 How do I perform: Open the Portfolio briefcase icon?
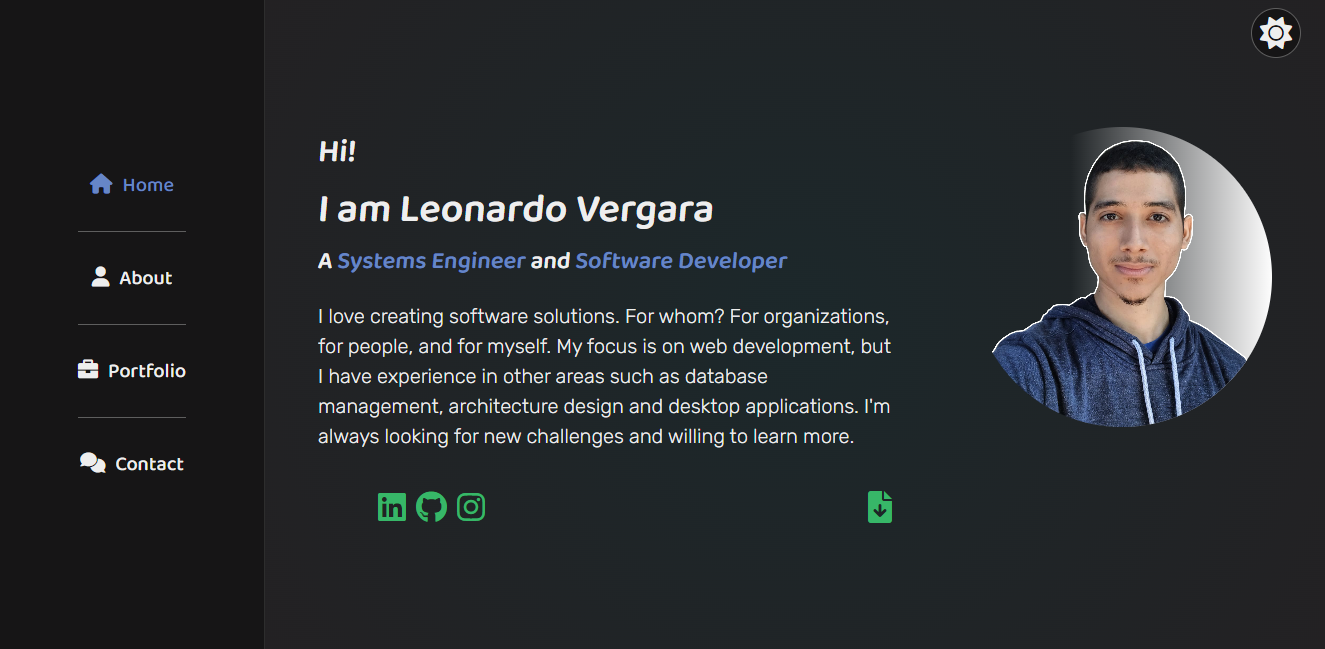click(90, 369)
